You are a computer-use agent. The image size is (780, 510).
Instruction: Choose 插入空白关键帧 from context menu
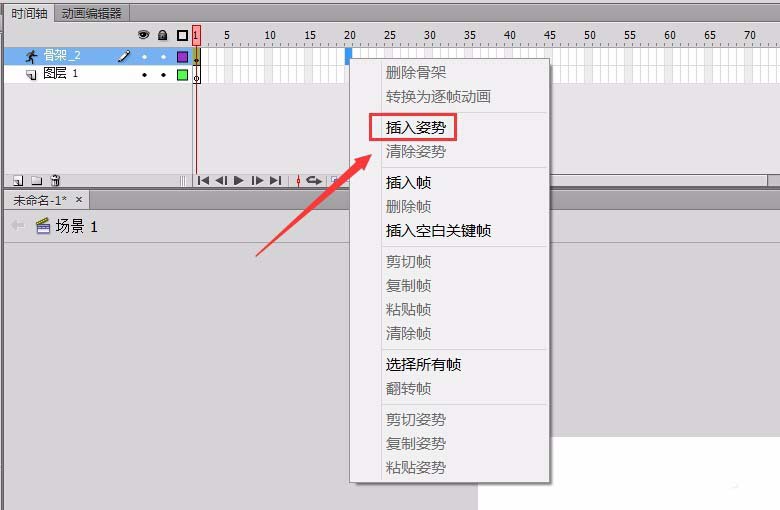pos(438,231)
